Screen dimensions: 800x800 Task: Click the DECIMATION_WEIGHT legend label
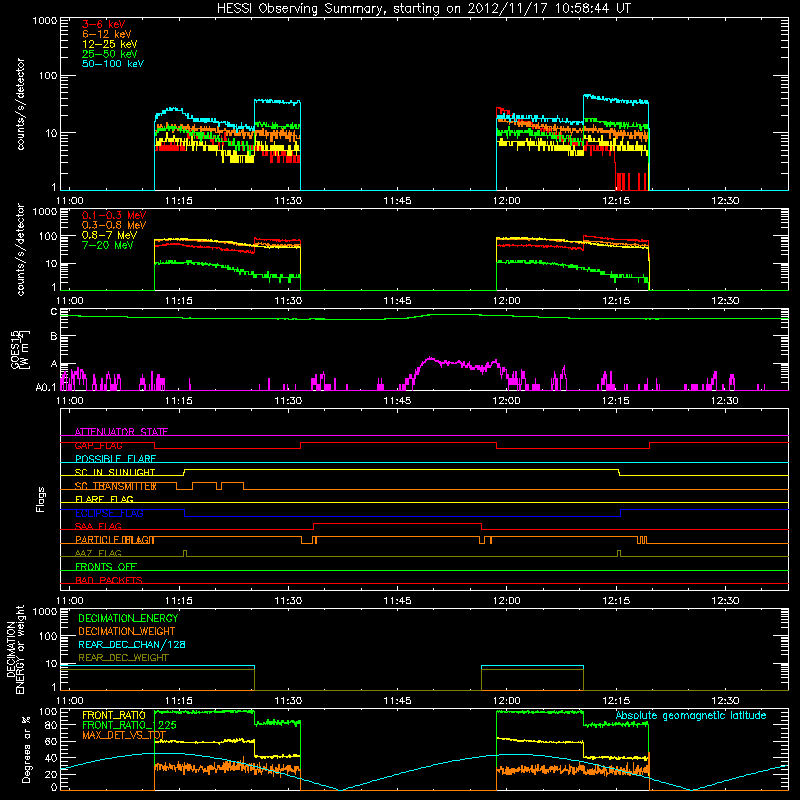tap(127, 632)
